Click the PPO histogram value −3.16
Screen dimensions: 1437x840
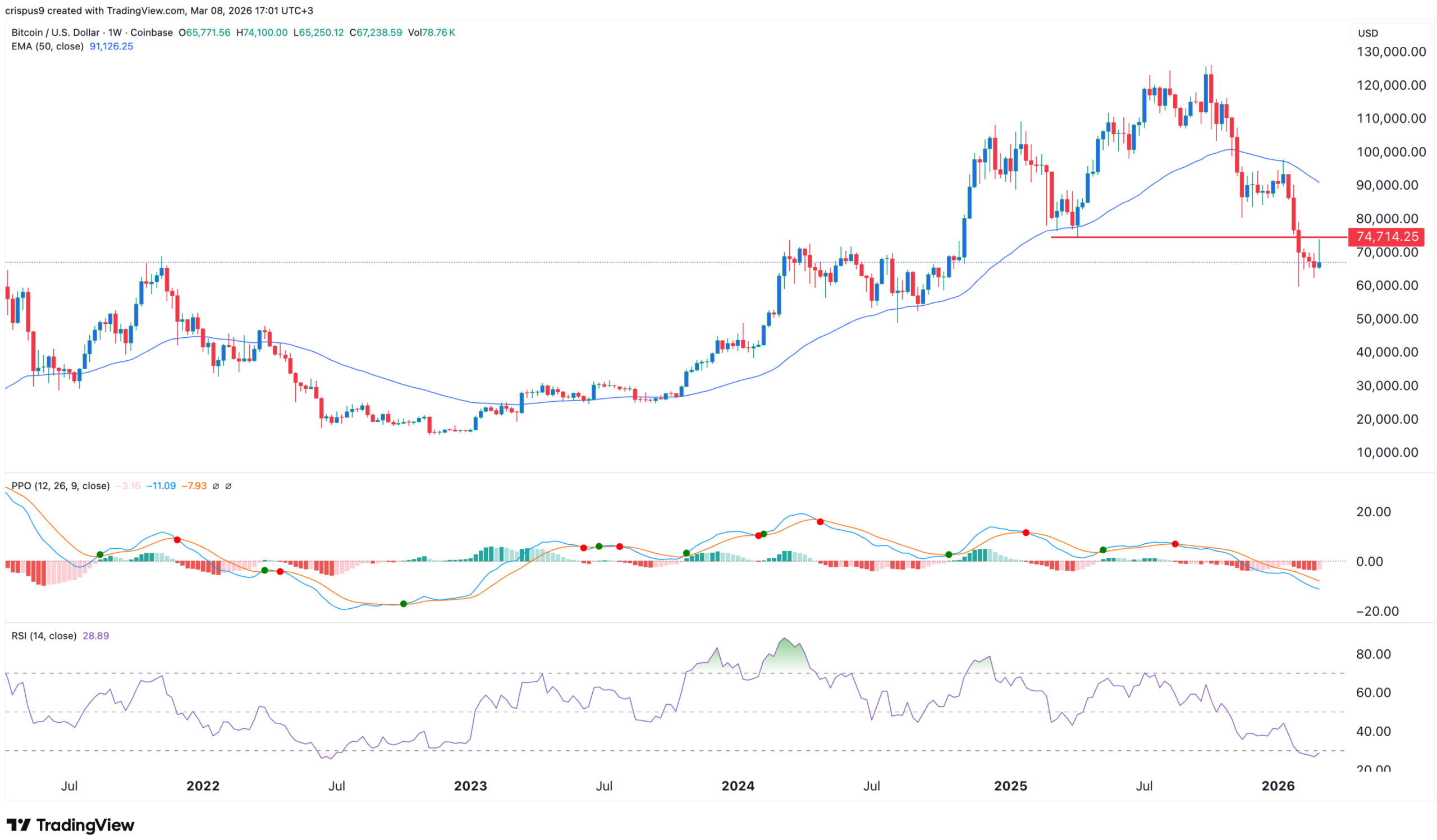(x=129, y=486)
